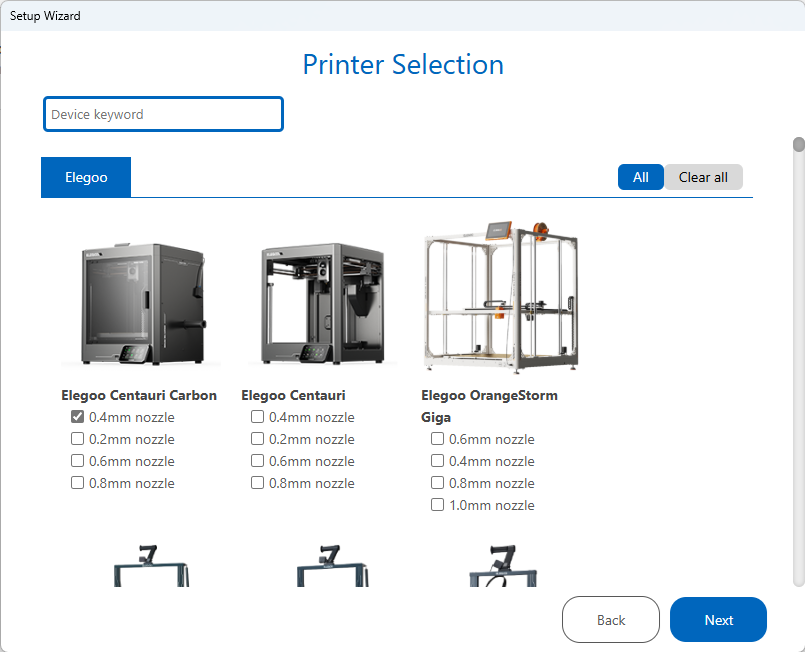Check Elegoo Centauri 0.8mm nozzle
This screenshot has width=805, height=652.
coord(257,483)
